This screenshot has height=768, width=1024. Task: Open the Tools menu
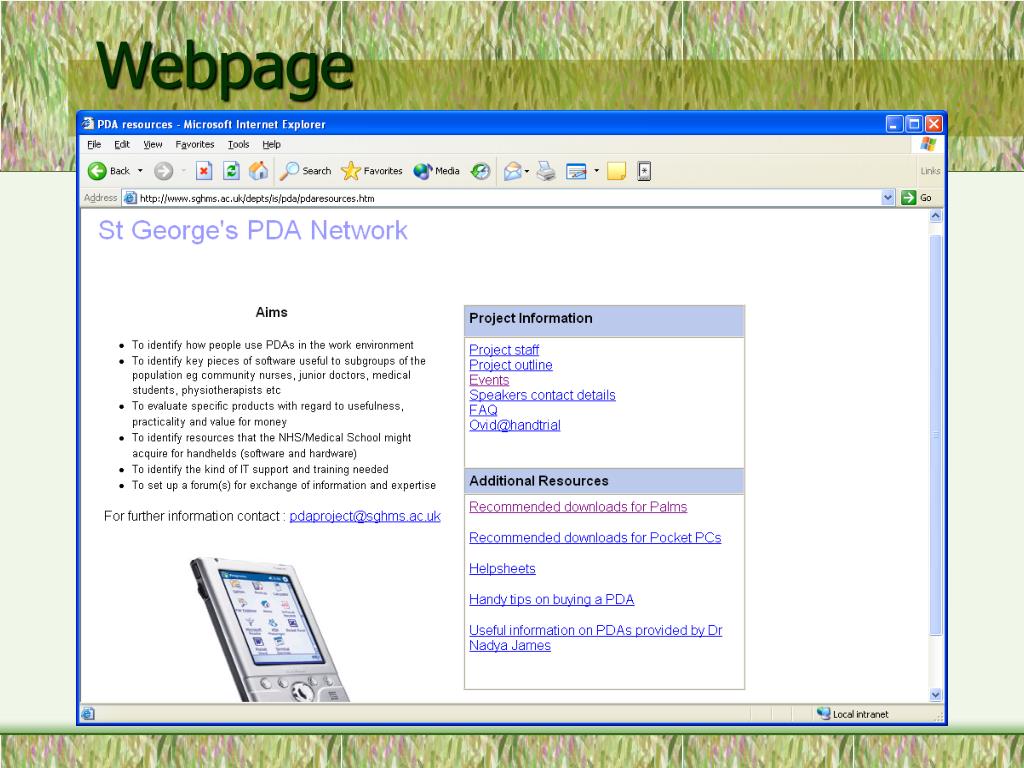(x=238, y=144)
